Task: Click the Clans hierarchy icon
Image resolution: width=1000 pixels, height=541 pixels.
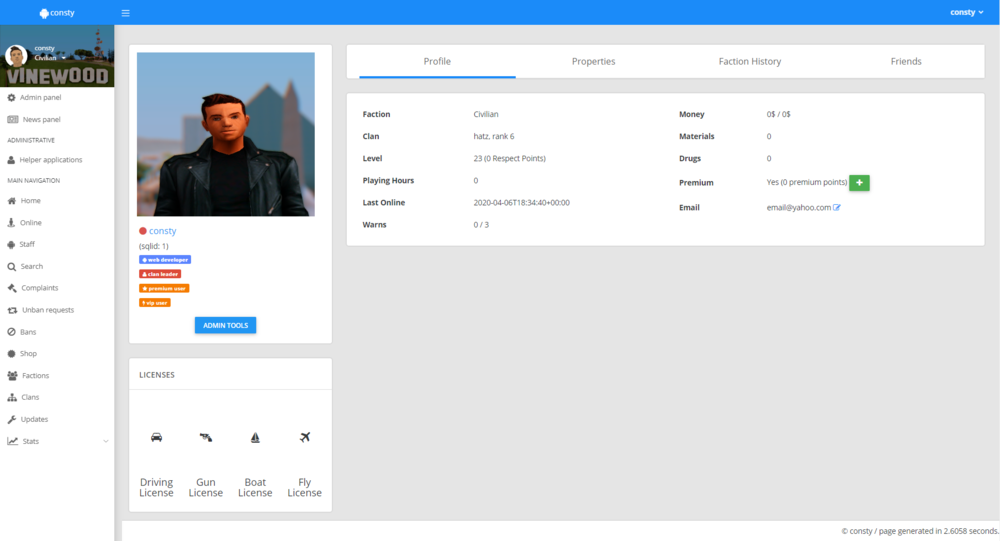Action: click(12, 397)
